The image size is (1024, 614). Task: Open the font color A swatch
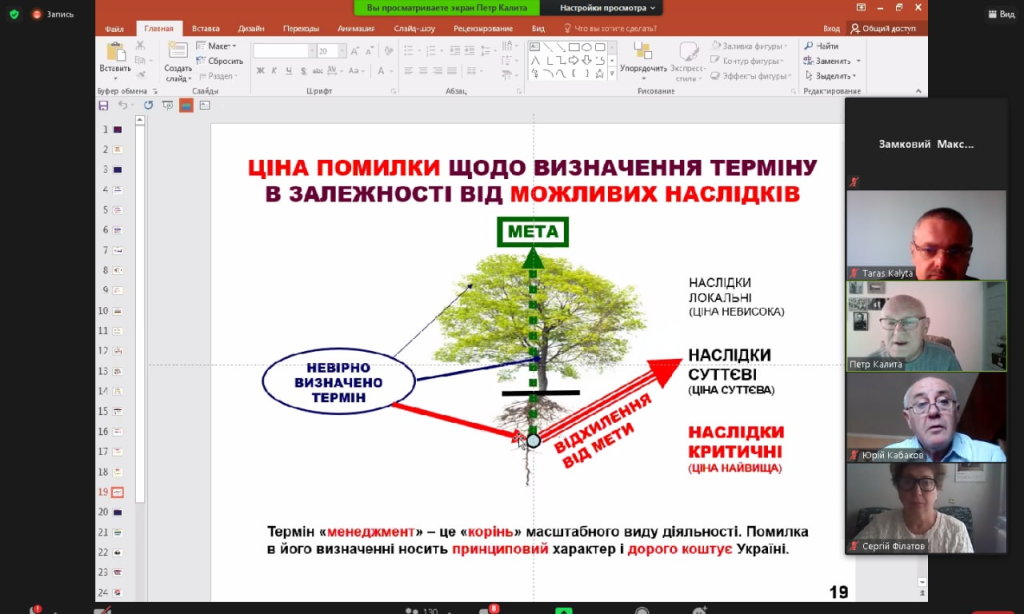point(381,71)
